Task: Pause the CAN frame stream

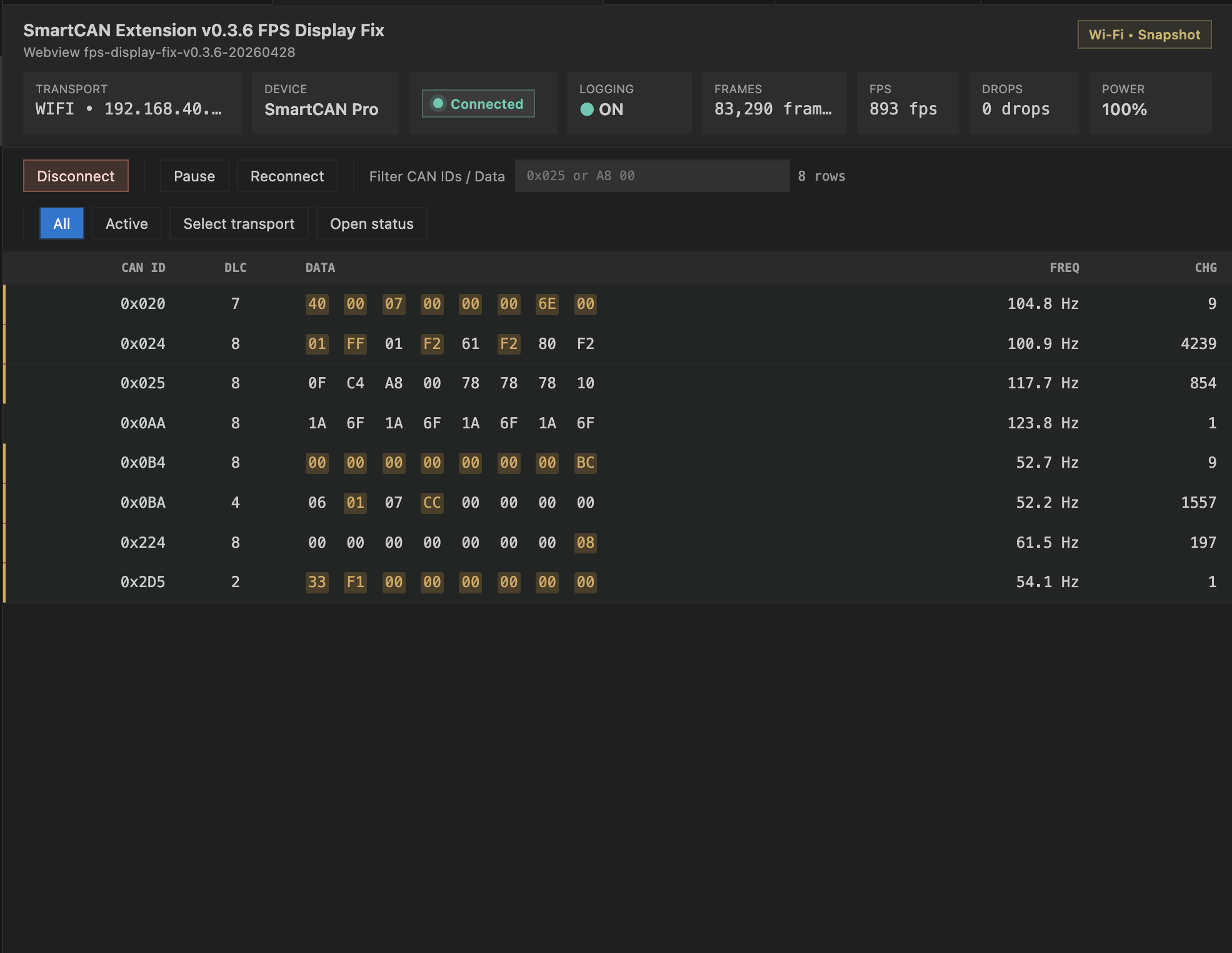Action: click(x=194, y=176)
